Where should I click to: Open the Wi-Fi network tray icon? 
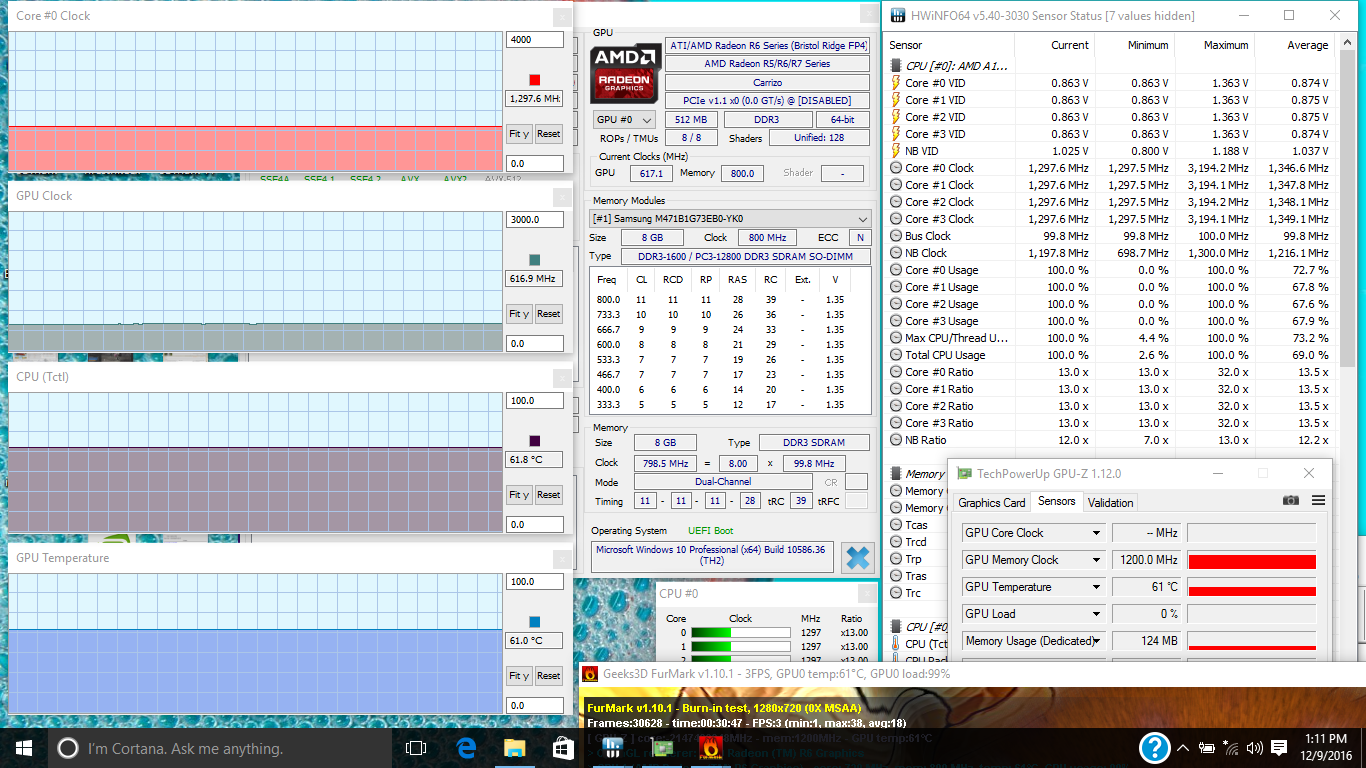pos(1232,748)
